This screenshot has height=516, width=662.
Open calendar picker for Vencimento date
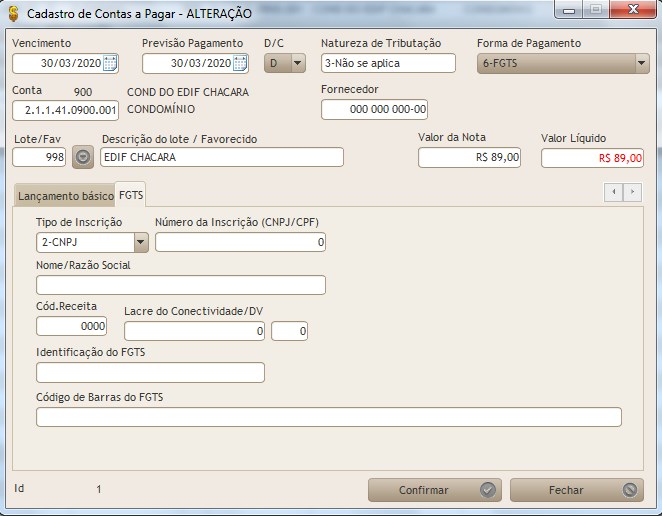tap(110, 64)
